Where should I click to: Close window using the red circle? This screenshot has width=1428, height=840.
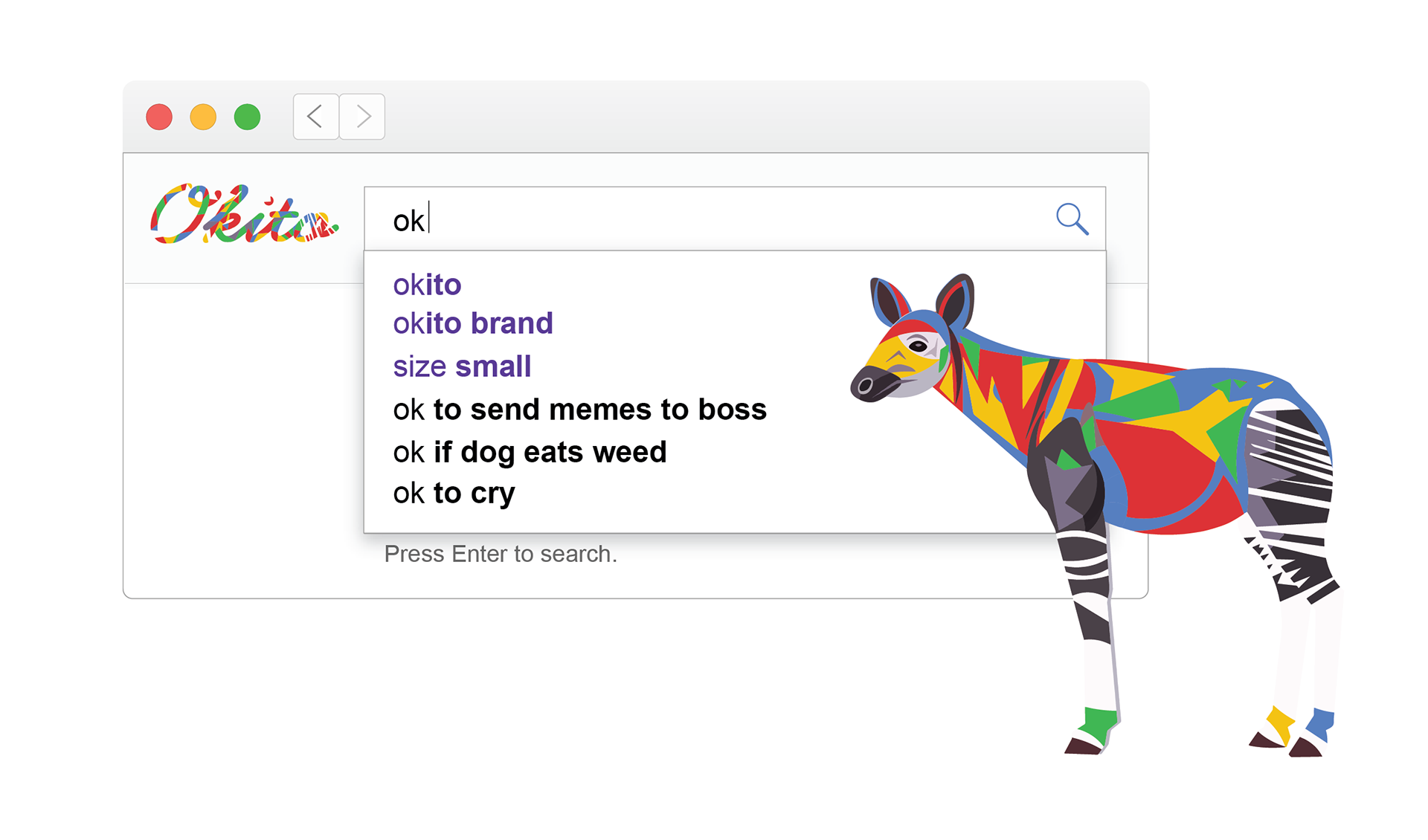point(159,117)
